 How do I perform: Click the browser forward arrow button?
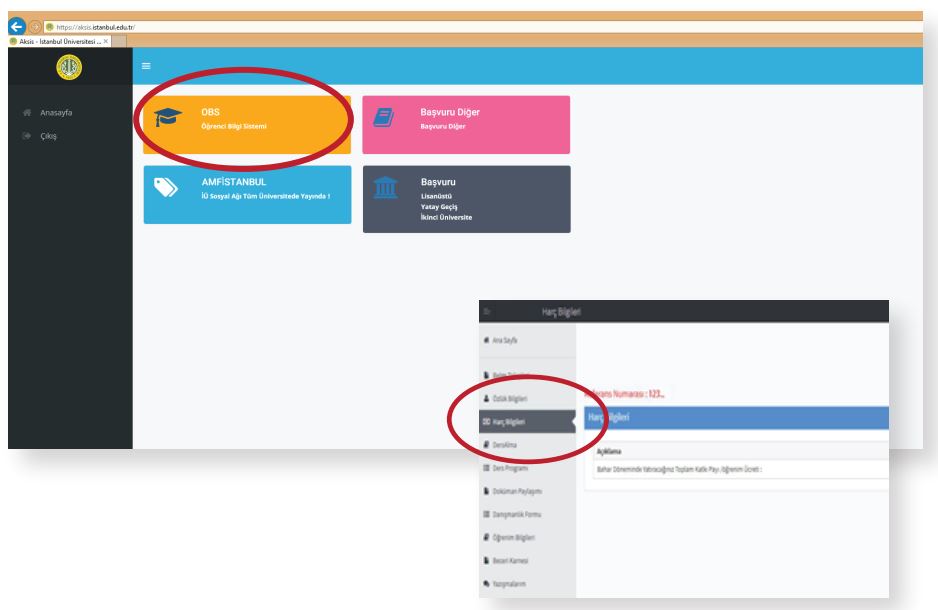(x=35, y=27)
